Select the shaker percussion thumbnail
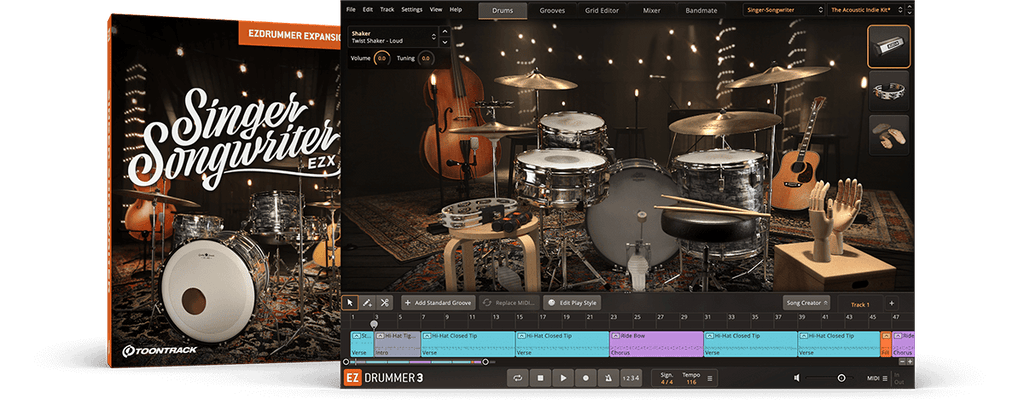This screenshot has width=1024, height=416. click(889, 46)
